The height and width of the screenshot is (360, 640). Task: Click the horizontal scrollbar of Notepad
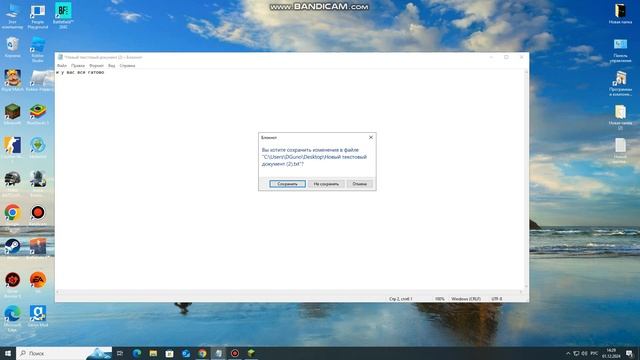289,292
